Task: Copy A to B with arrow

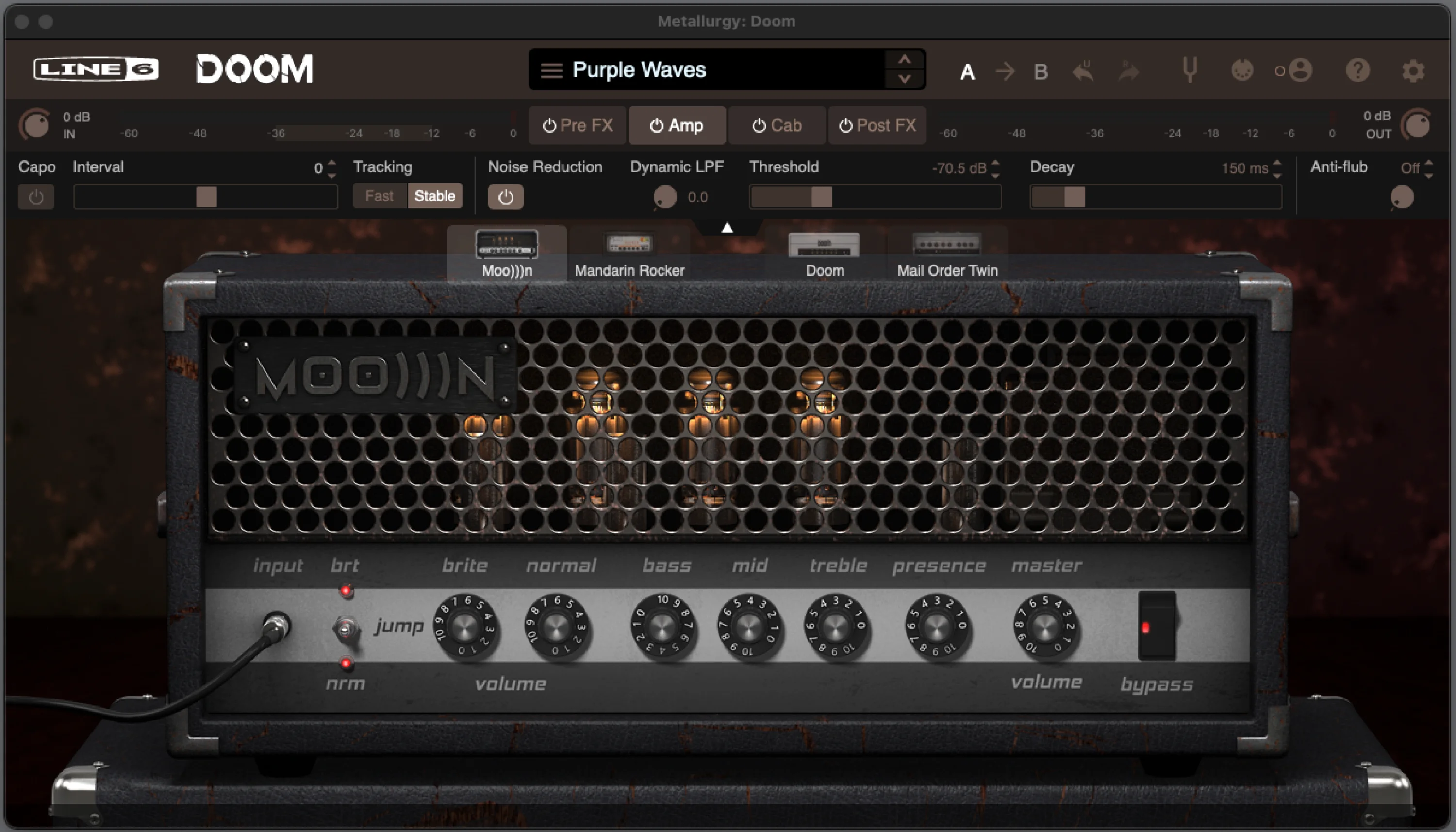Action: (x=1005, y=71)
